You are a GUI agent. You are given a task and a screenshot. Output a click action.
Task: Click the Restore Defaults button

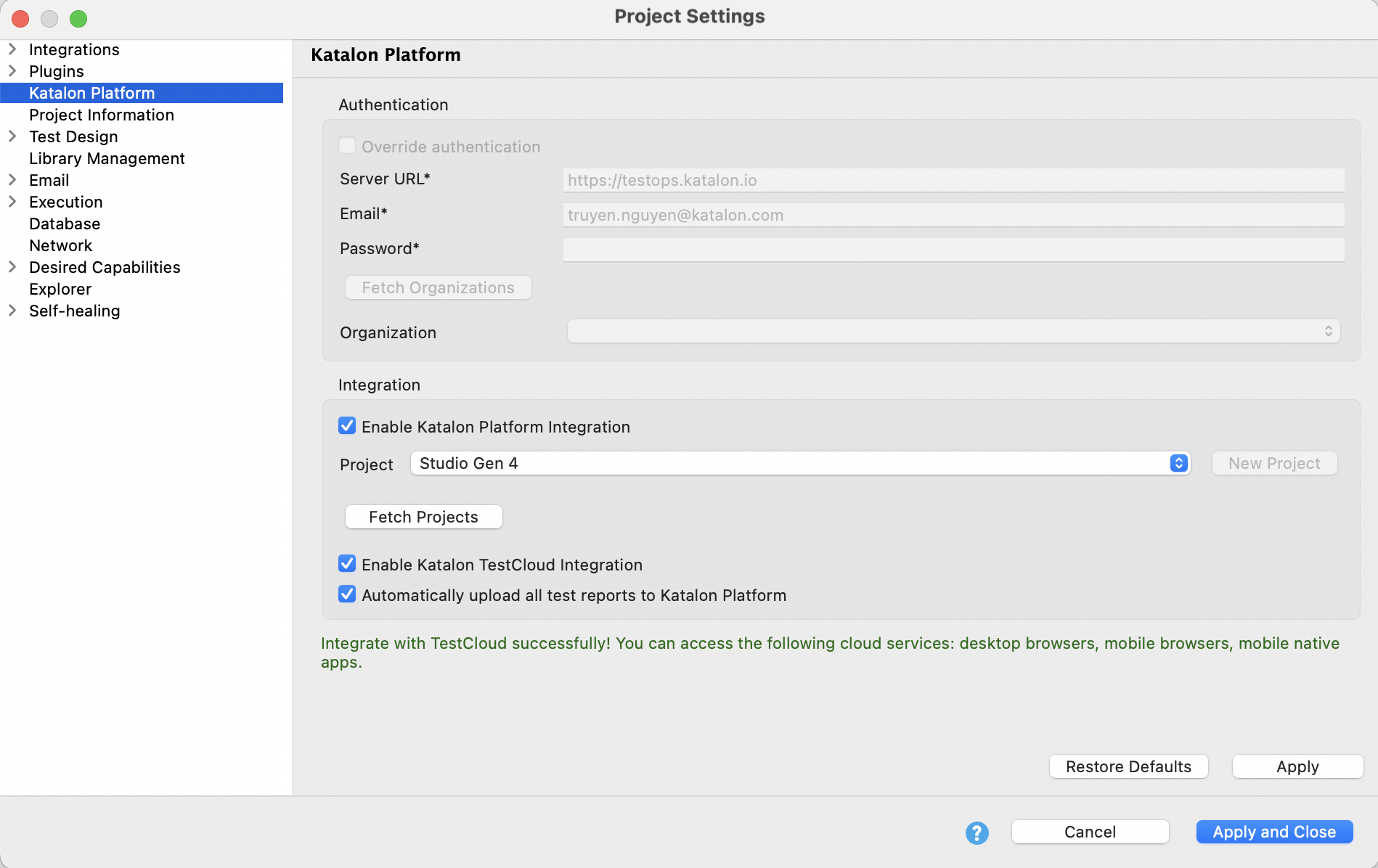[x=1128, y=766]
